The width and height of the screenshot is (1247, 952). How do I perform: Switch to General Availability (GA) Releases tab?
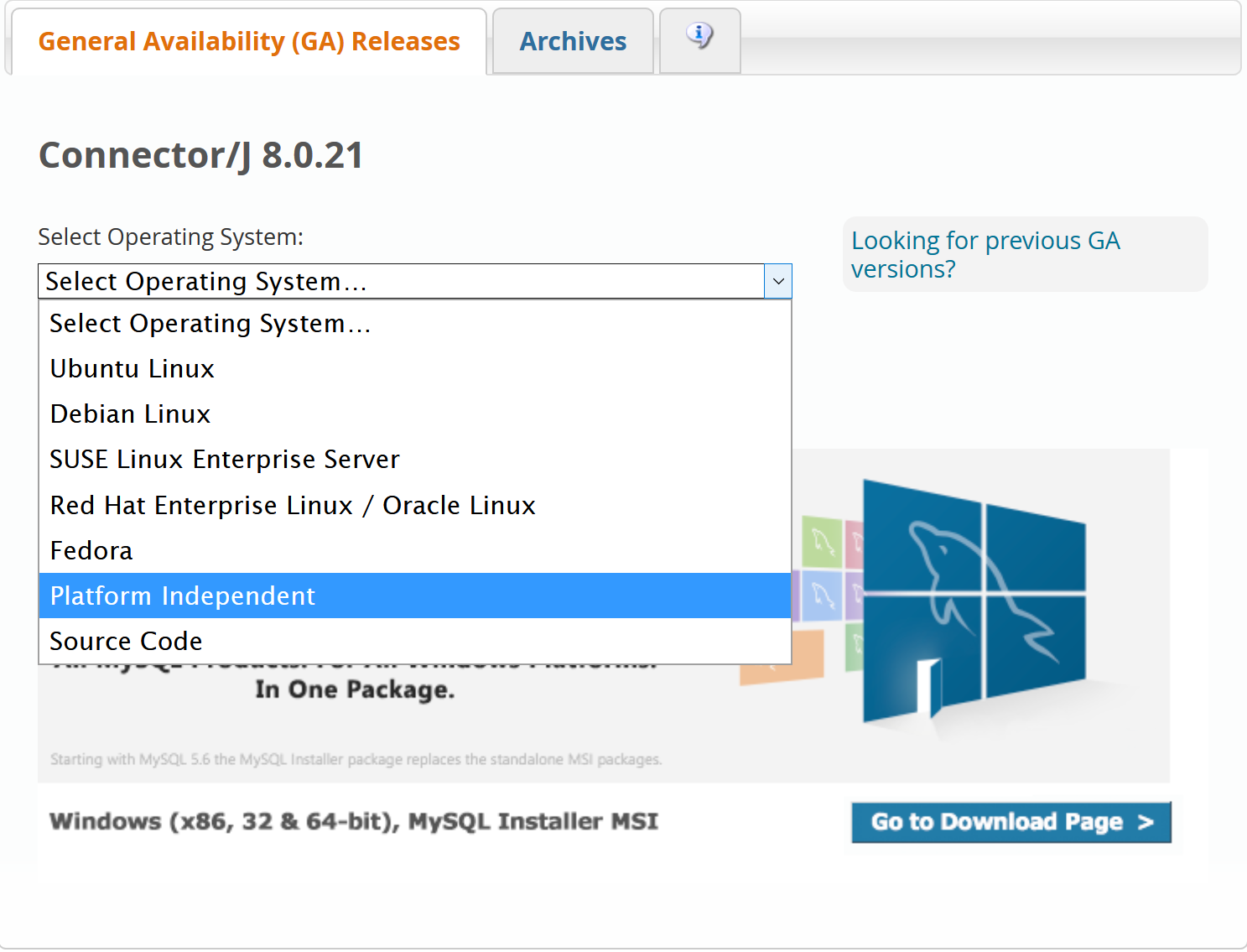(249, 41)
